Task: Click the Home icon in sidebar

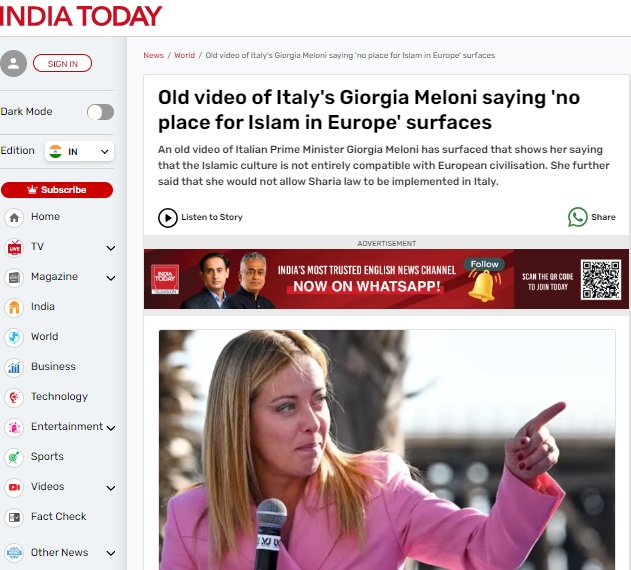Action: 14,217
